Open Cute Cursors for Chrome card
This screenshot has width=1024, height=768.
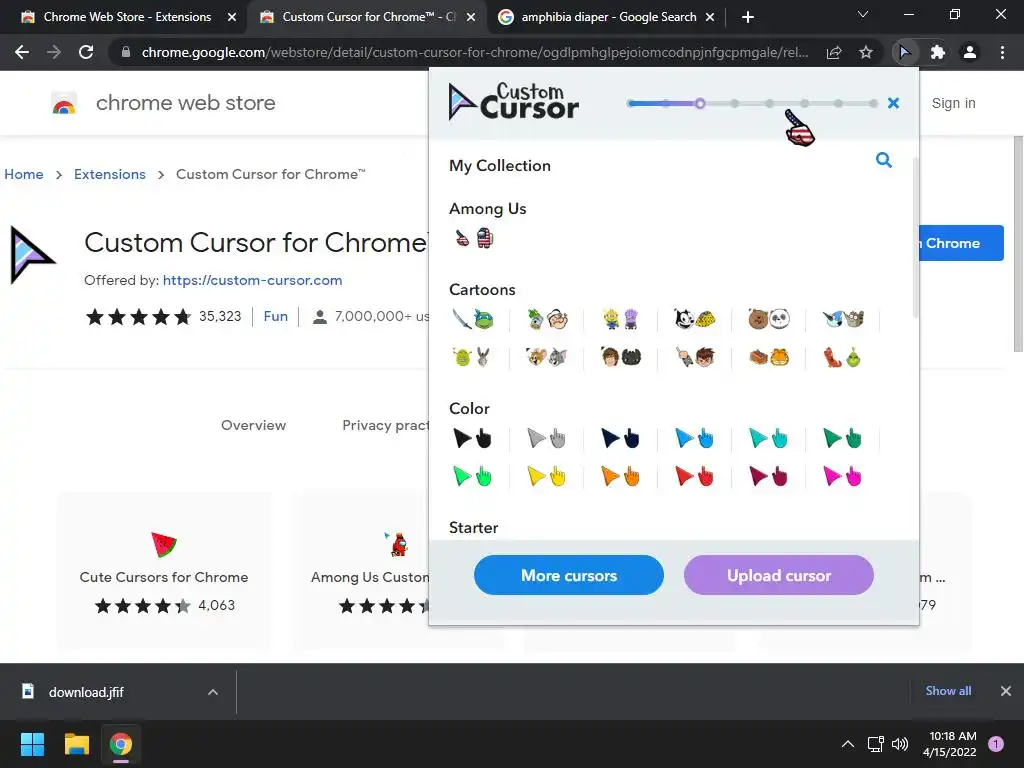click(x=164, y=573)
